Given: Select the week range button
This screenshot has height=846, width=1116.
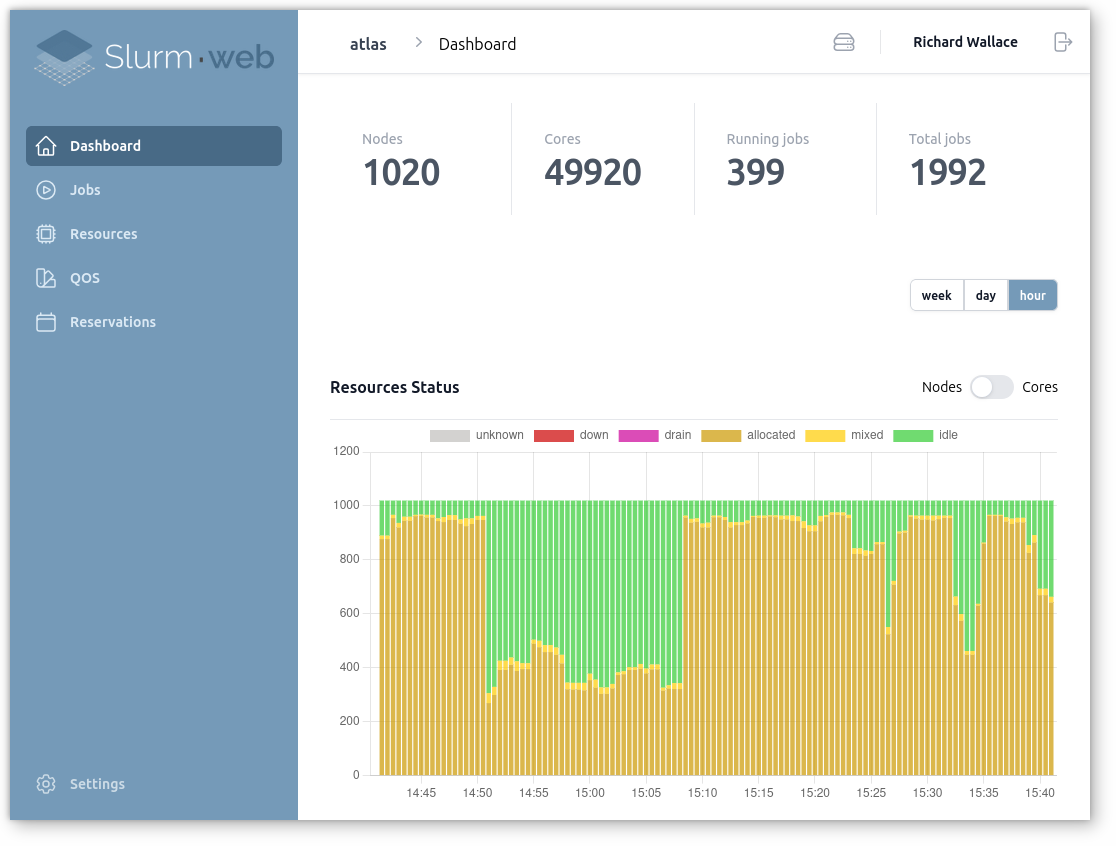Looking at the screenshot, I should pyautogui.click(x=937, y=295).
